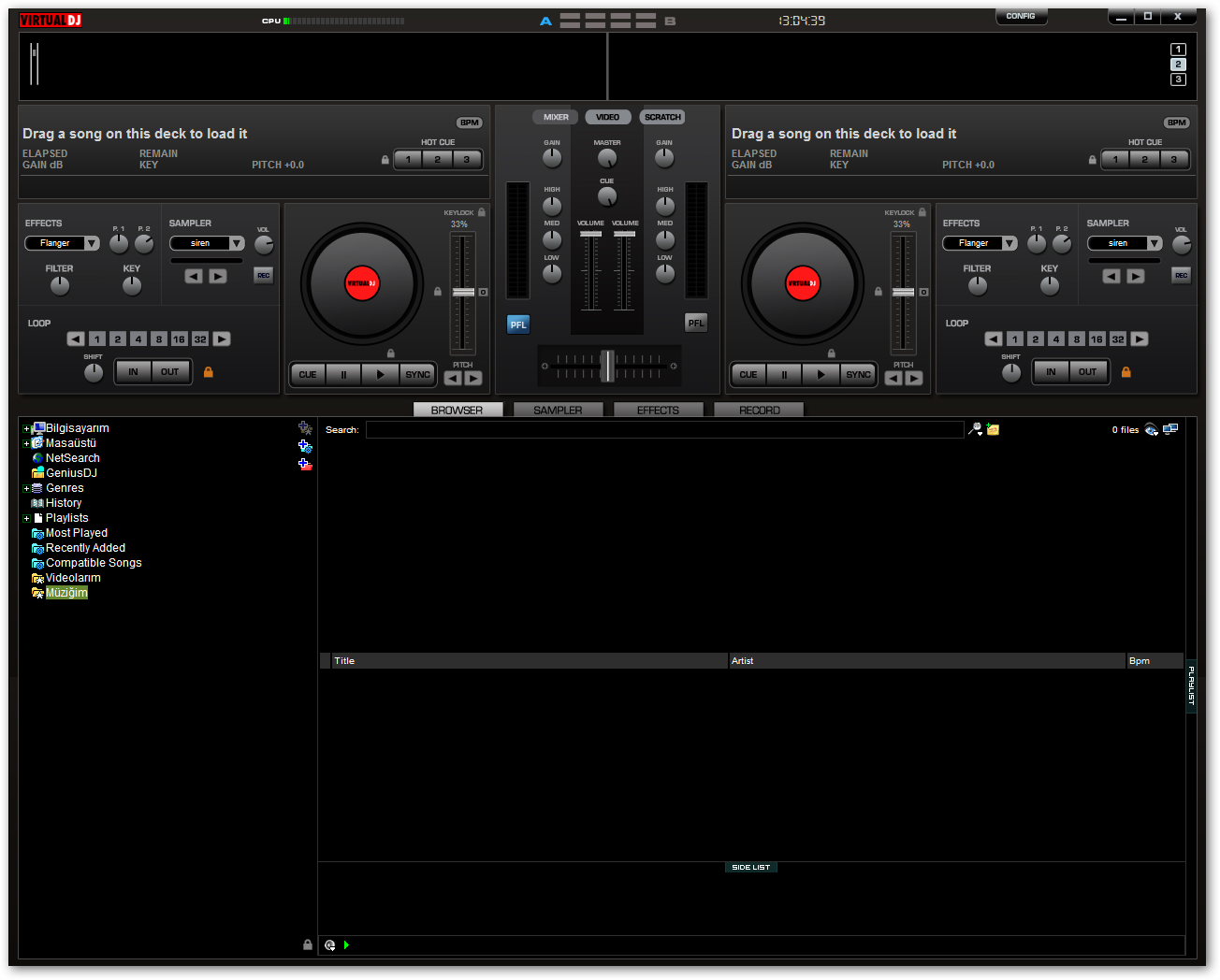The height and width of the screenshot is (980, 1220).
Task: Set right deck loop length to 16
Action: click(1097, 339)
